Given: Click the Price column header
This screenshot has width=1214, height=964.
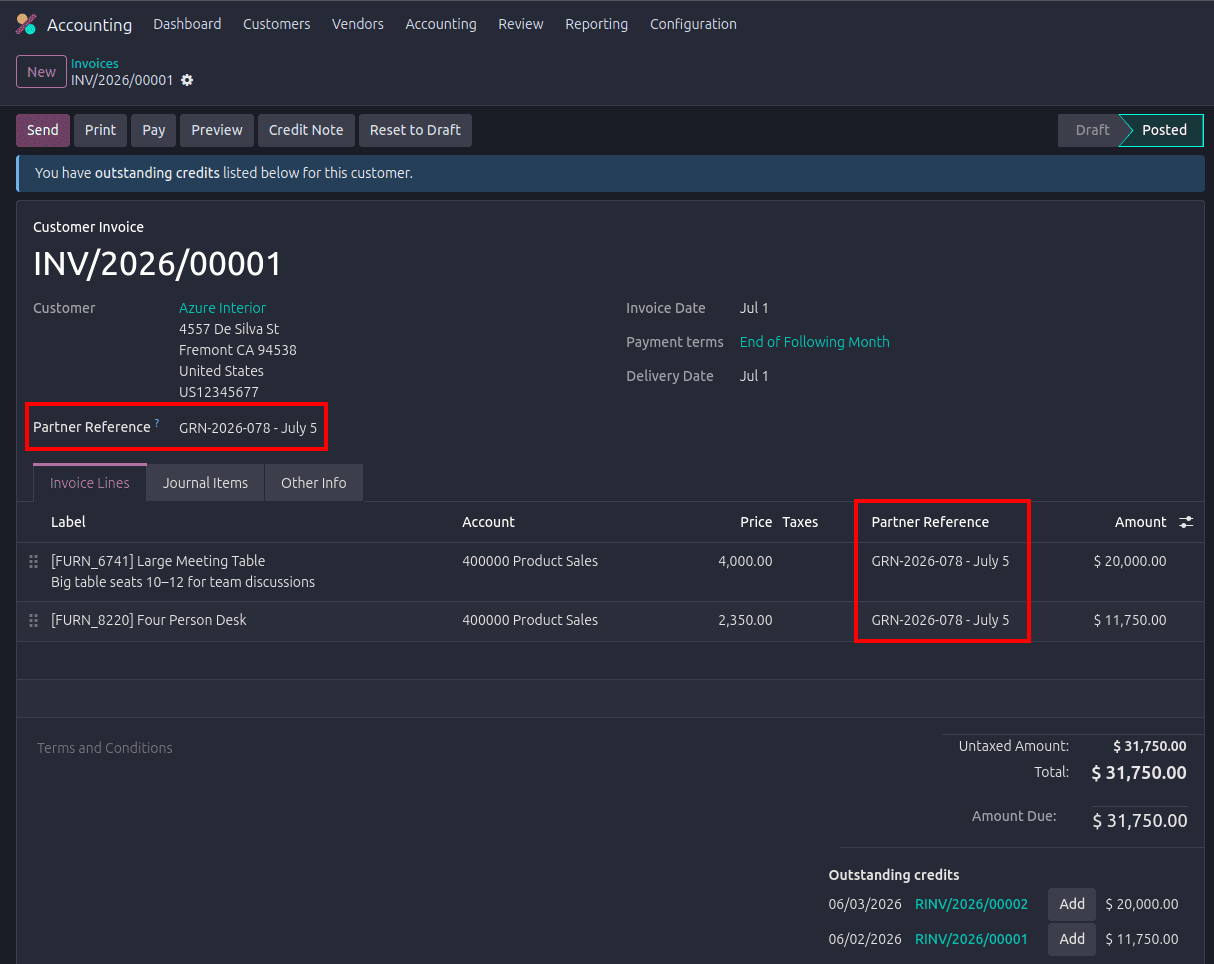Looking at the screenshot, I should coord(756,522).
